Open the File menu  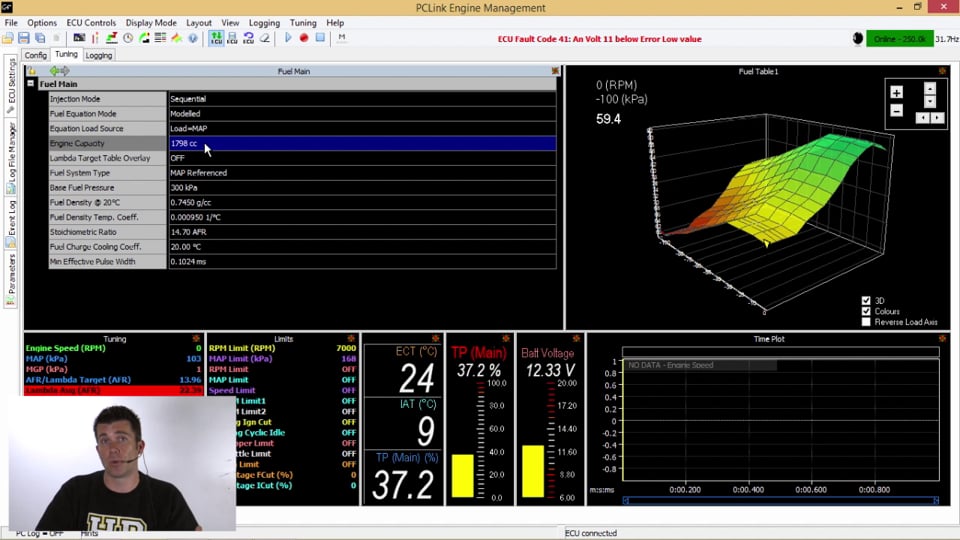pyautogui.click(x=11, y=23)
